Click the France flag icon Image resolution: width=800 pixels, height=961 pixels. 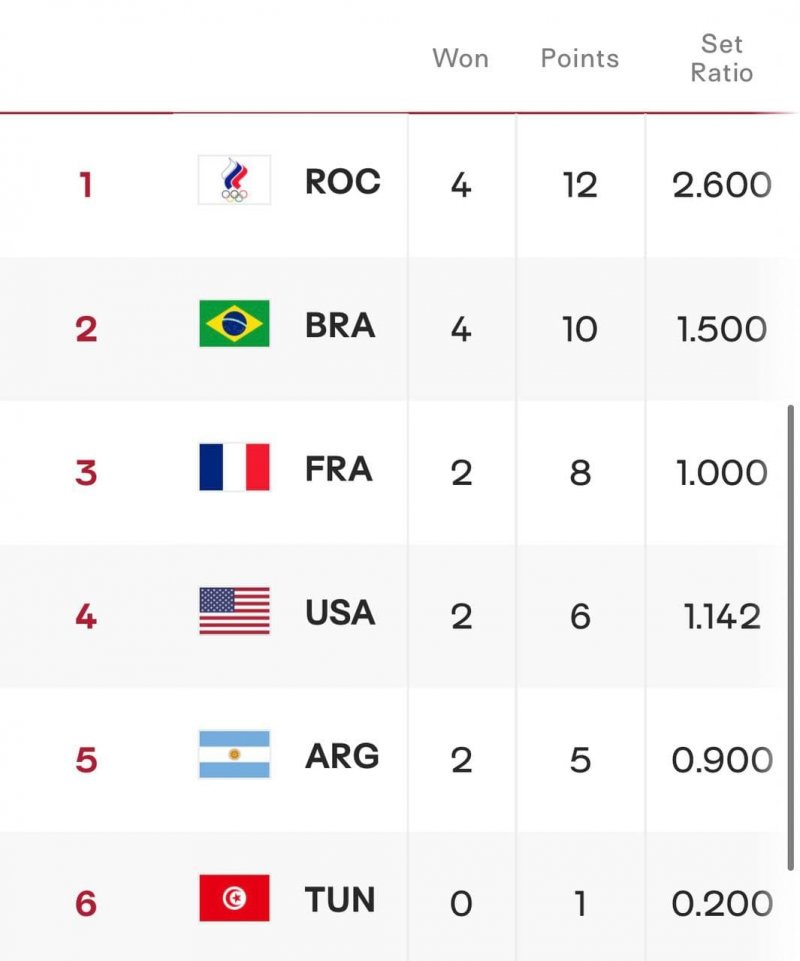pyautogui.click(x=234, y=468)
